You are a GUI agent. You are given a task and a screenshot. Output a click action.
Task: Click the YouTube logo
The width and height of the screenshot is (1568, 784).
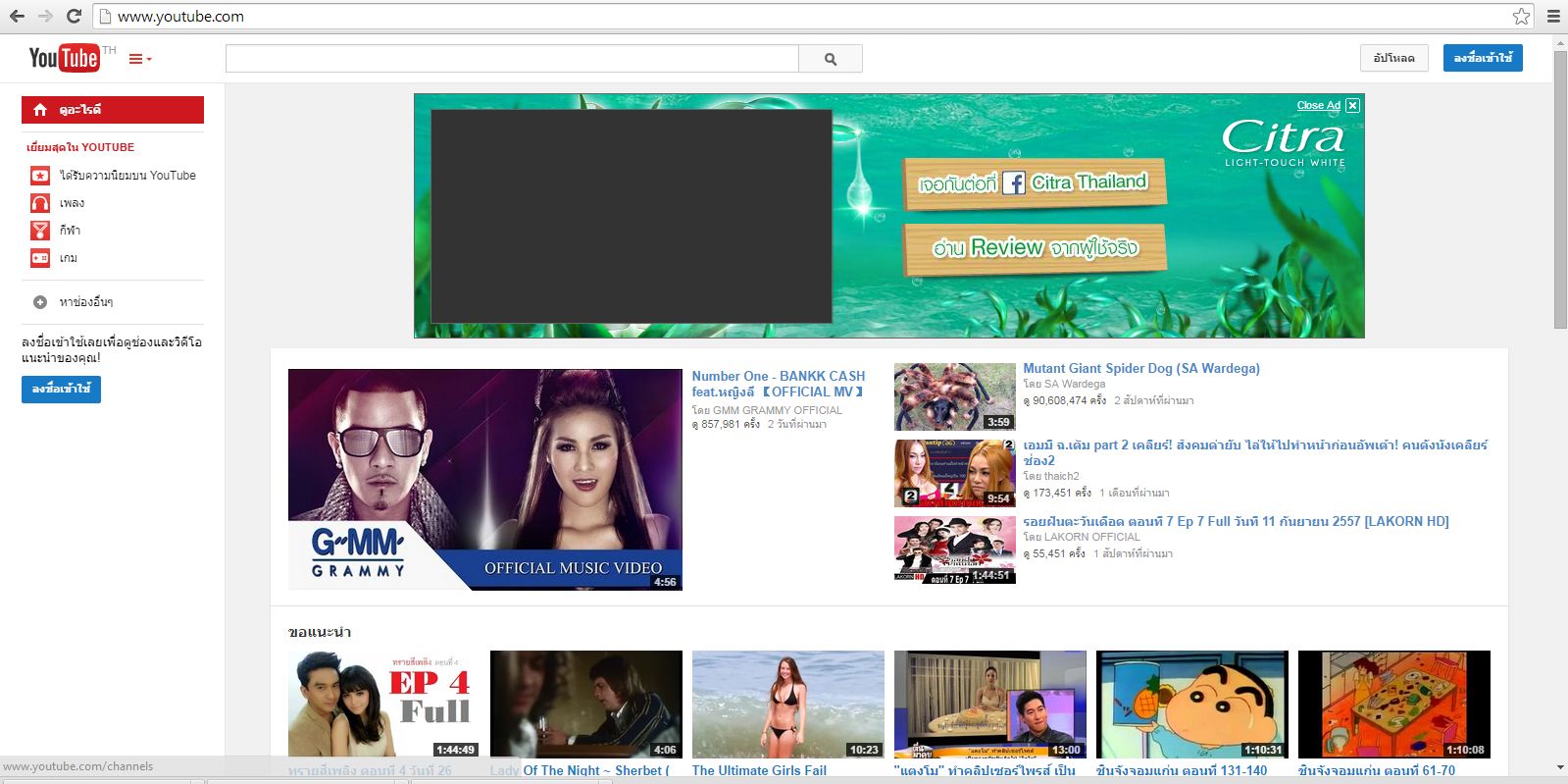pyautogui.click(x=64, y=59)
